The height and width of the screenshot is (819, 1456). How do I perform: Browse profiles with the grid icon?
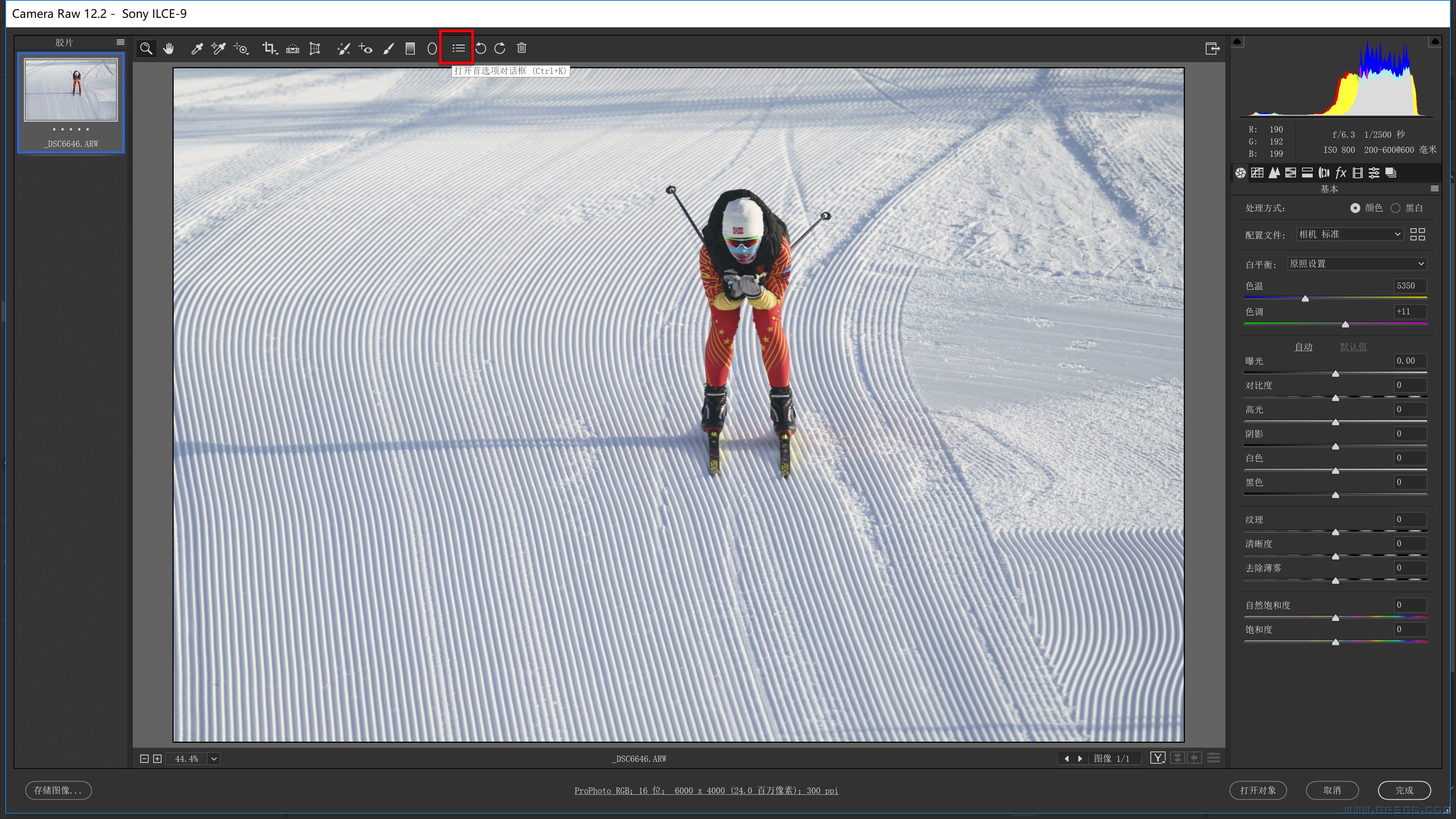pos(1418,234)
